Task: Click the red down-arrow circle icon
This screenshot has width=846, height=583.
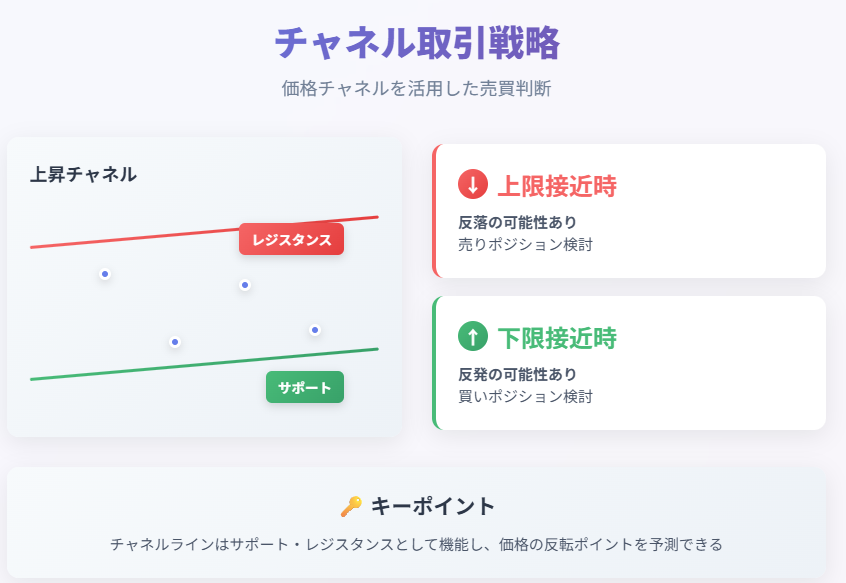Action: pyautogui.click(x=473, y=184)
